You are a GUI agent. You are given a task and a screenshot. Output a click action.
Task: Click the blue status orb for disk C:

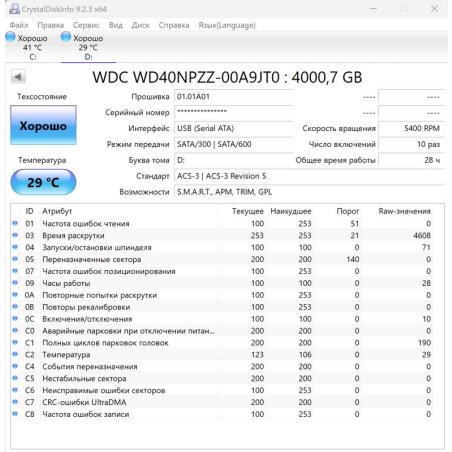pos(10,37)
